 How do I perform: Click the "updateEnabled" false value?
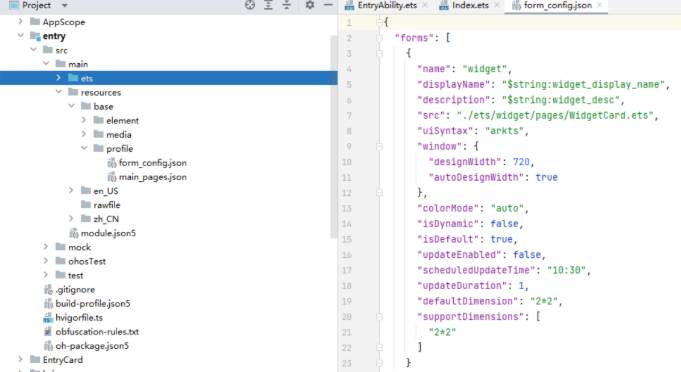[x=527, y=254]
